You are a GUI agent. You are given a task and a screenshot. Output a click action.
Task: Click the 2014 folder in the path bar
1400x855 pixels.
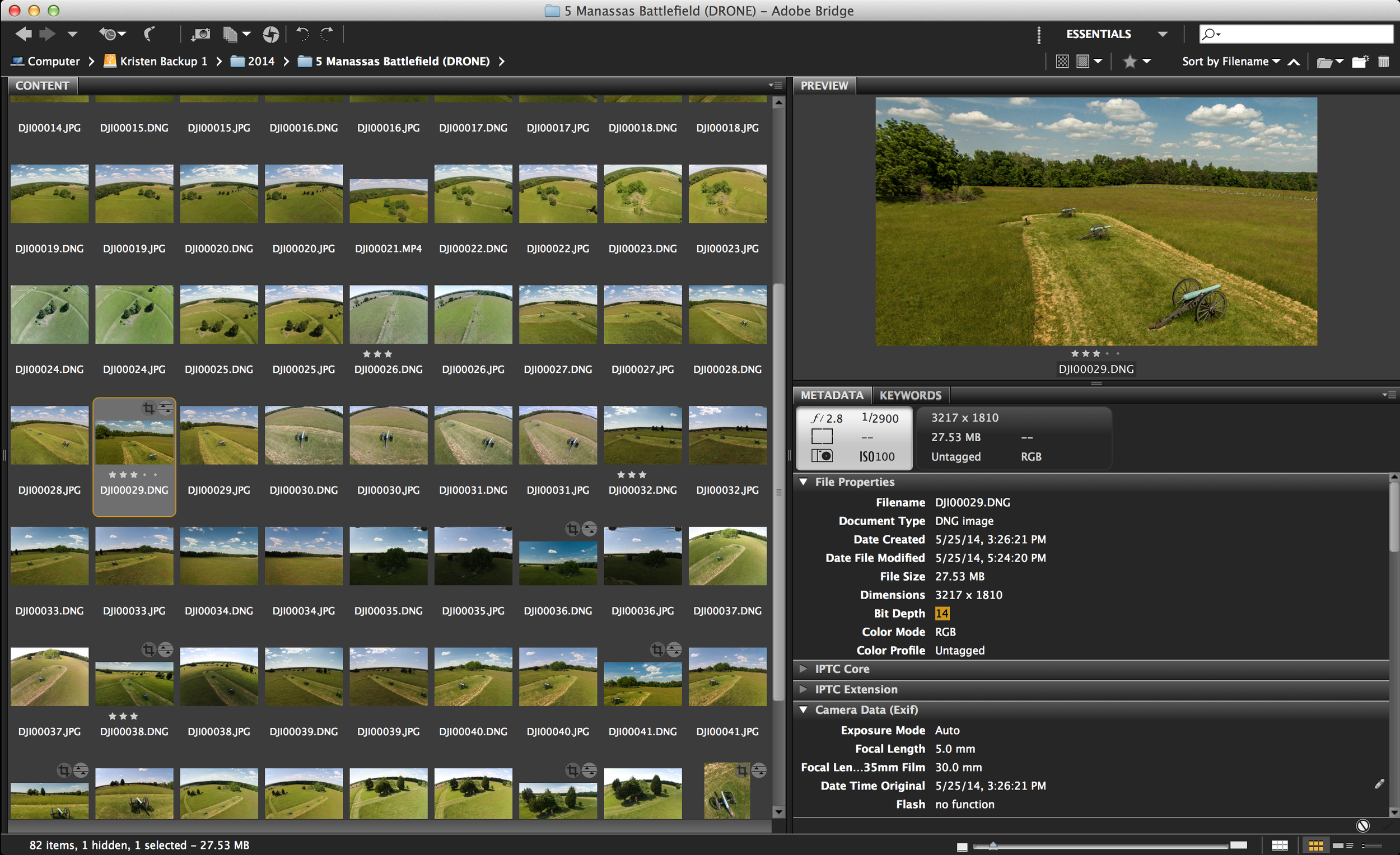[252, 62]
